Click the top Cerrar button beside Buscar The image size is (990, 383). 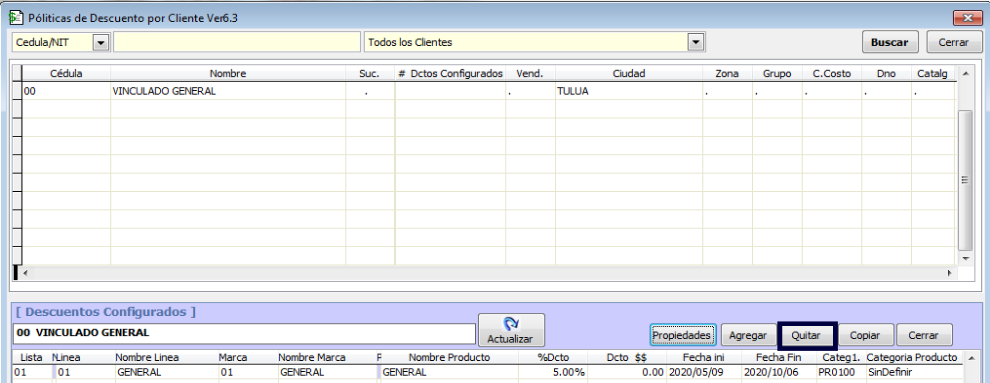coord(953,42)
